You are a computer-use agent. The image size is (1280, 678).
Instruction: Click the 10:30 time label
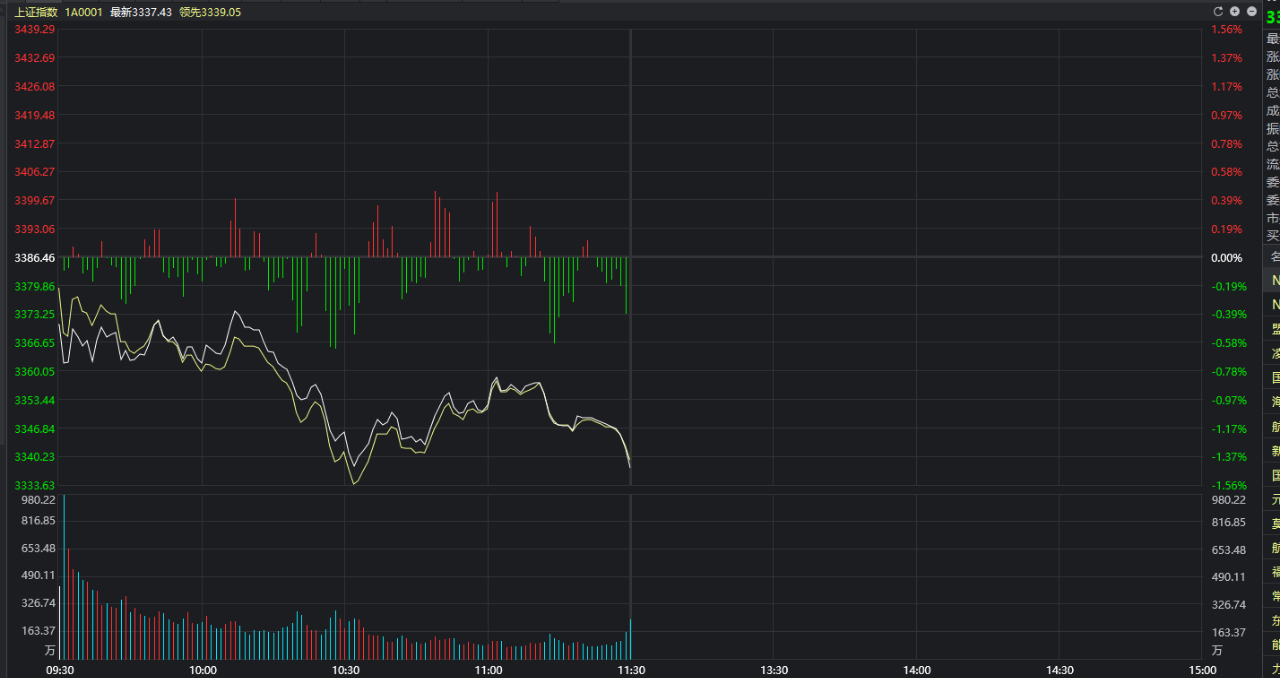click(346, 670)
